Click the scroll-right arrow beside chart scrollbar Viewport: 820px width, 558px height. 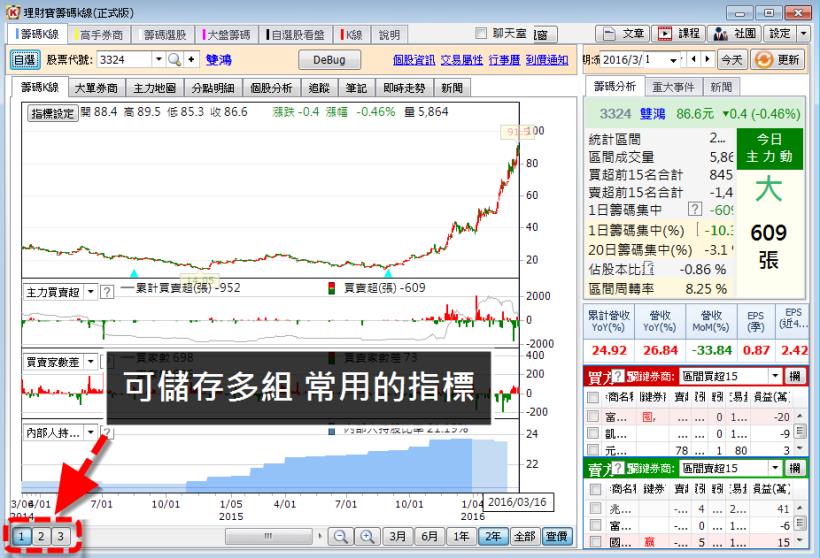(320, 536)
